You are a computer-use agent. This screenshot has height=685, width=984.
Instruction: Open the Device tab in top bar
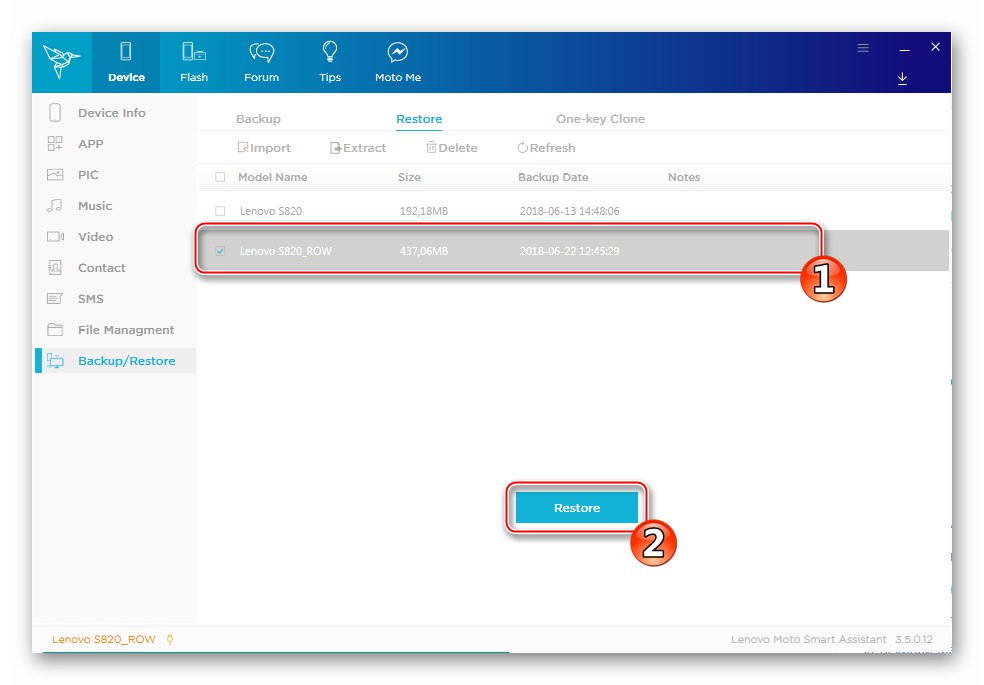pyautogui.click(x=126, y=63)
